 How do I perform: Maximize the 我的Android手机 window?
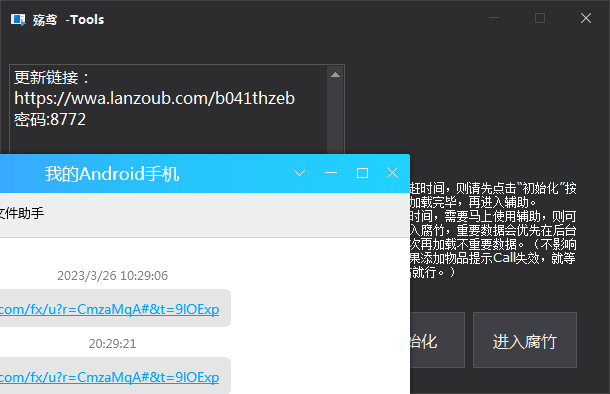[362, 173]
